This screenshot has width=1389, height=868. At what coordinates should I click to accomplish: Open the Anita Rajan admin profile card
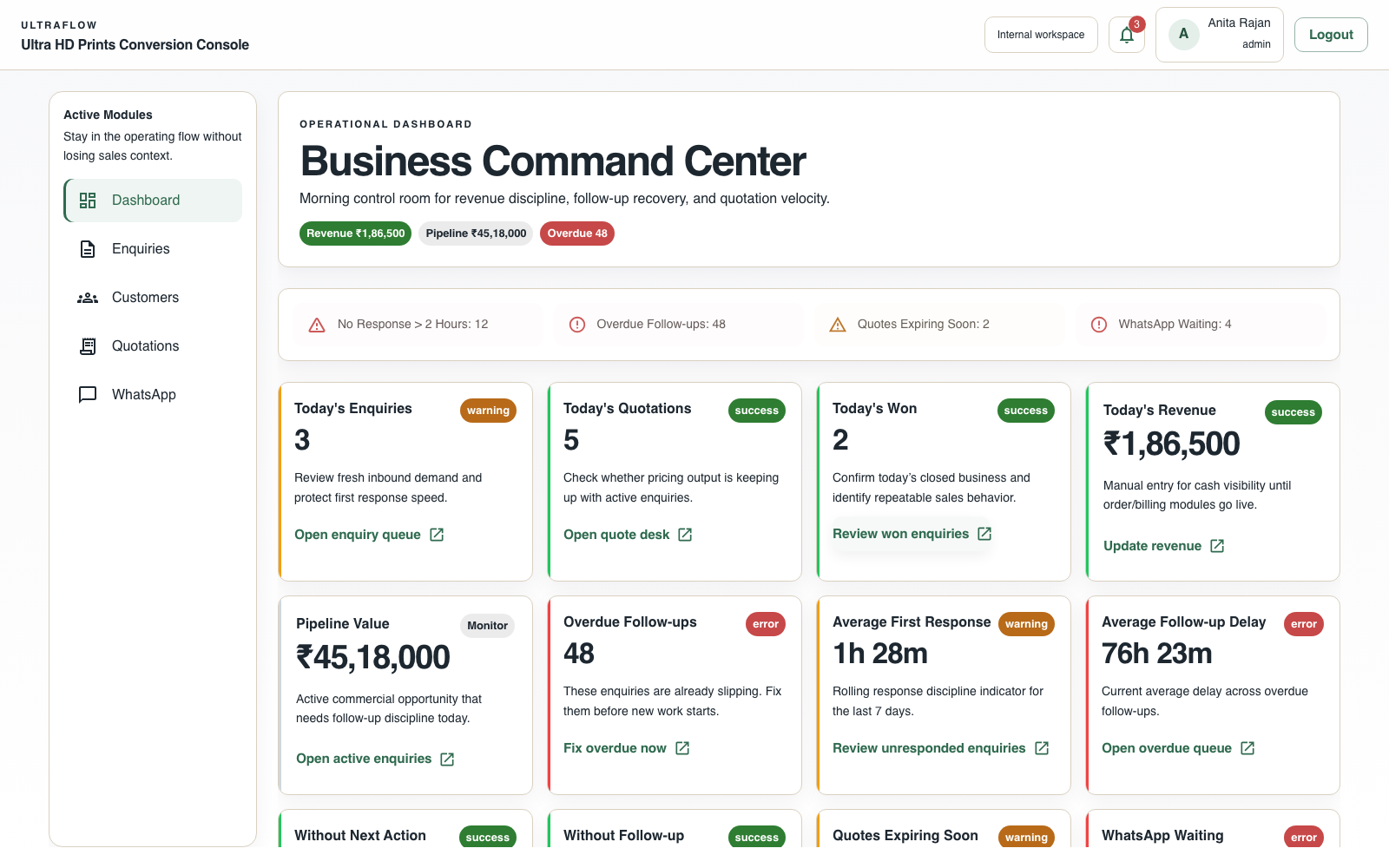pyautogui.click(x=1220, y=35)
